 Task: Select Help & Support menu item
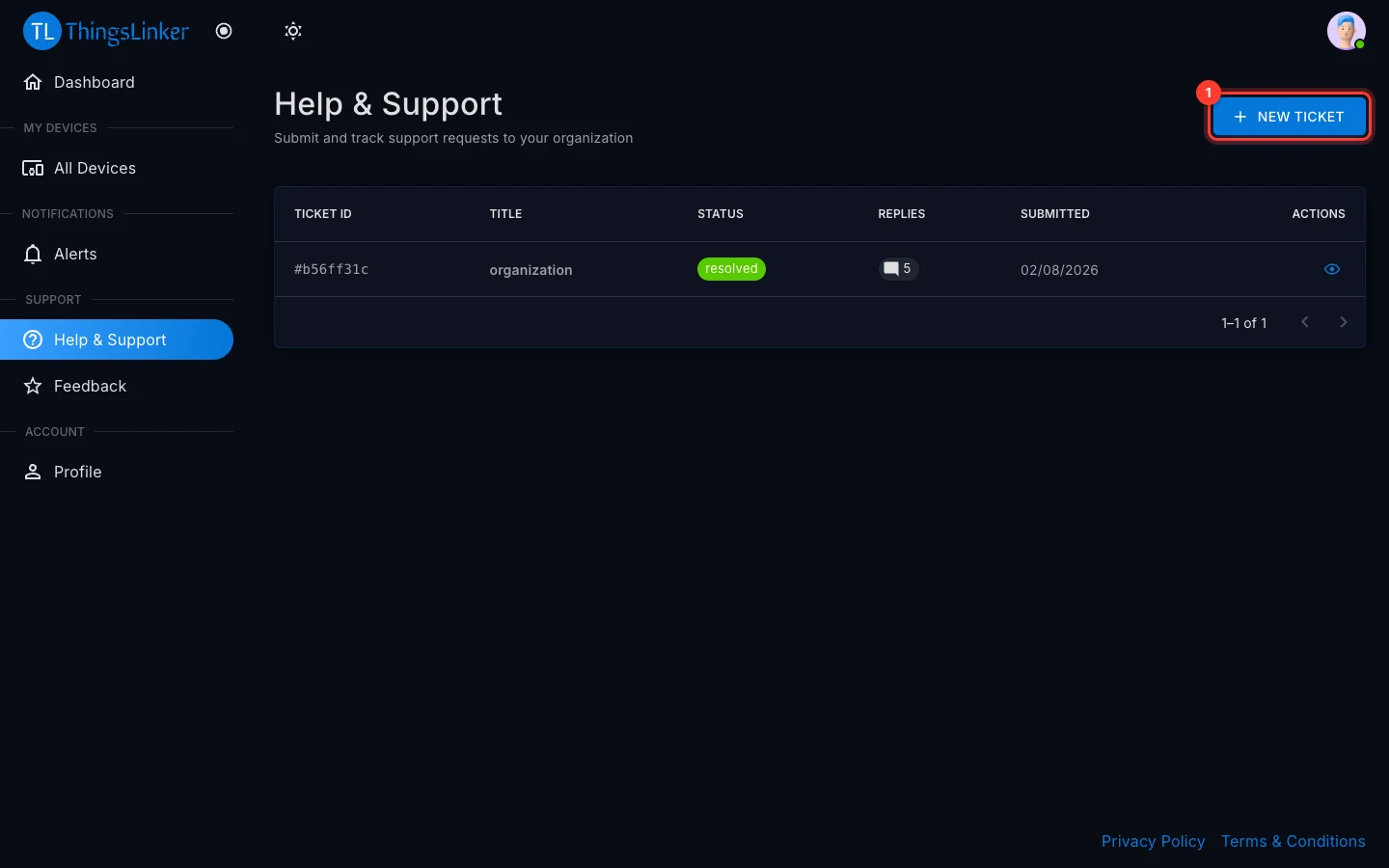117,339
